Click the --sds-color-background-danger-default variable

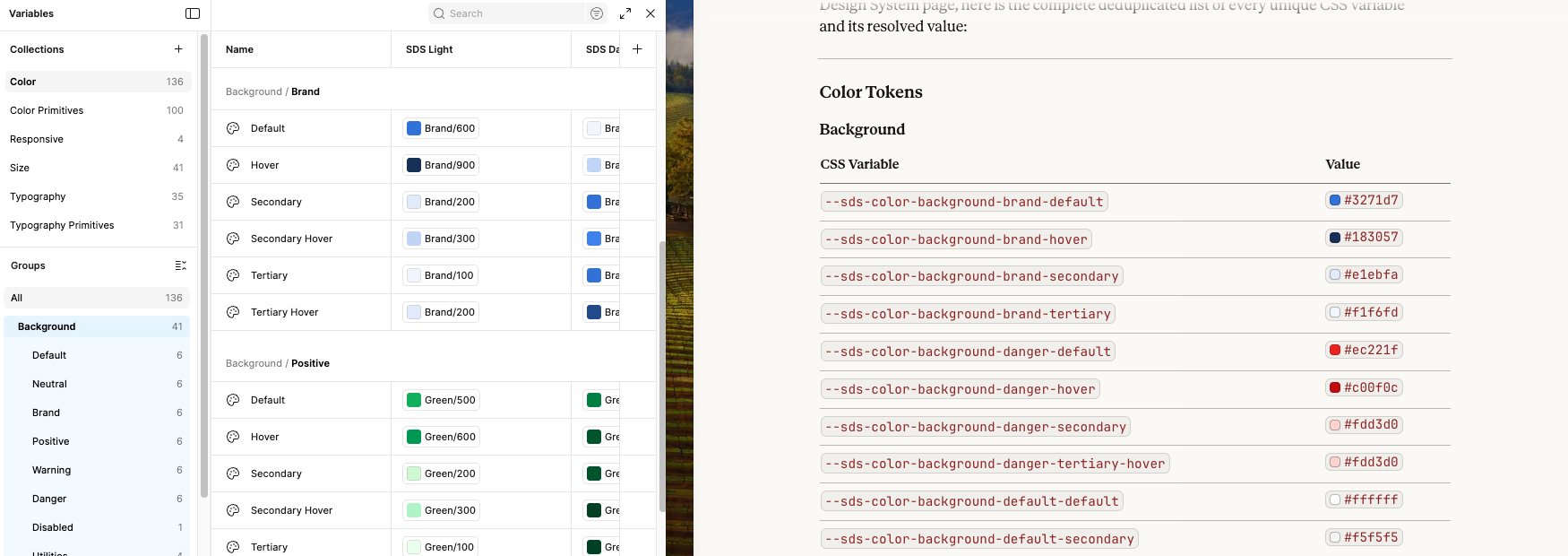coord(968,352)
